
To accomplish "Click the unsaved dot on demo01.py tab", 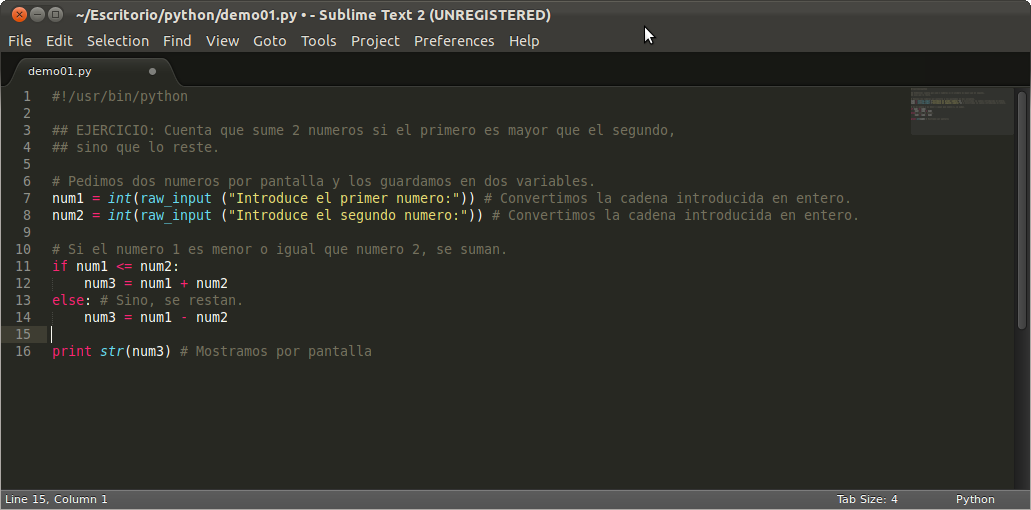I will click(x=153, y=71).
